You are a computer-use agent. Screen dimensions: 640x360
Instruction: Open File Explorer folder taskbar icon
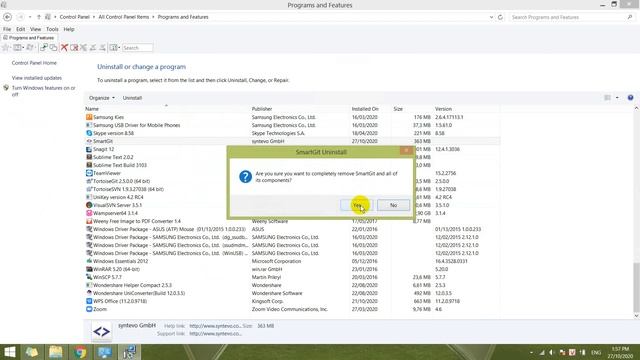[x=56, y=352]
